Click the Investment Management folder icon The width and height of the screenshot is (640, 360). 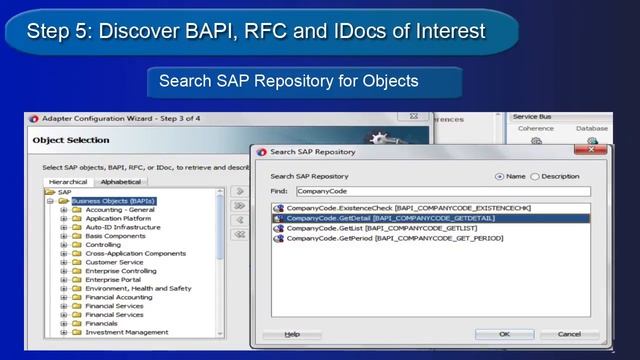pos(77,332)
